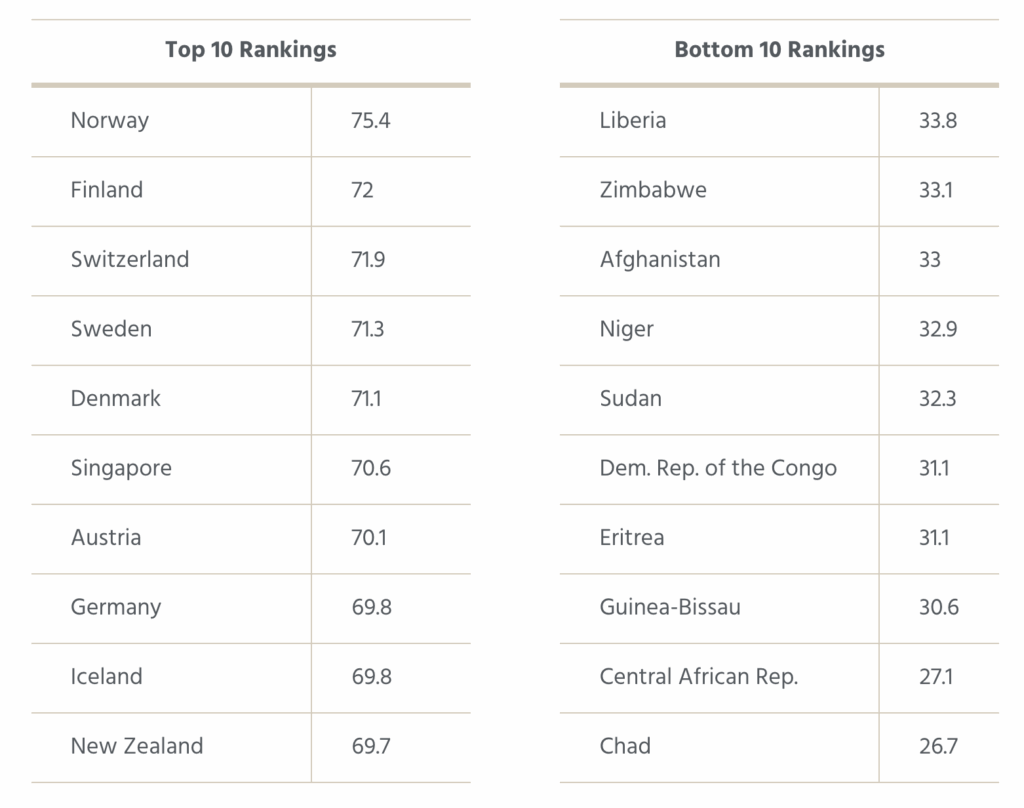
Task: Click the Guinea-Bissau country name
Action: click(670, 607)
